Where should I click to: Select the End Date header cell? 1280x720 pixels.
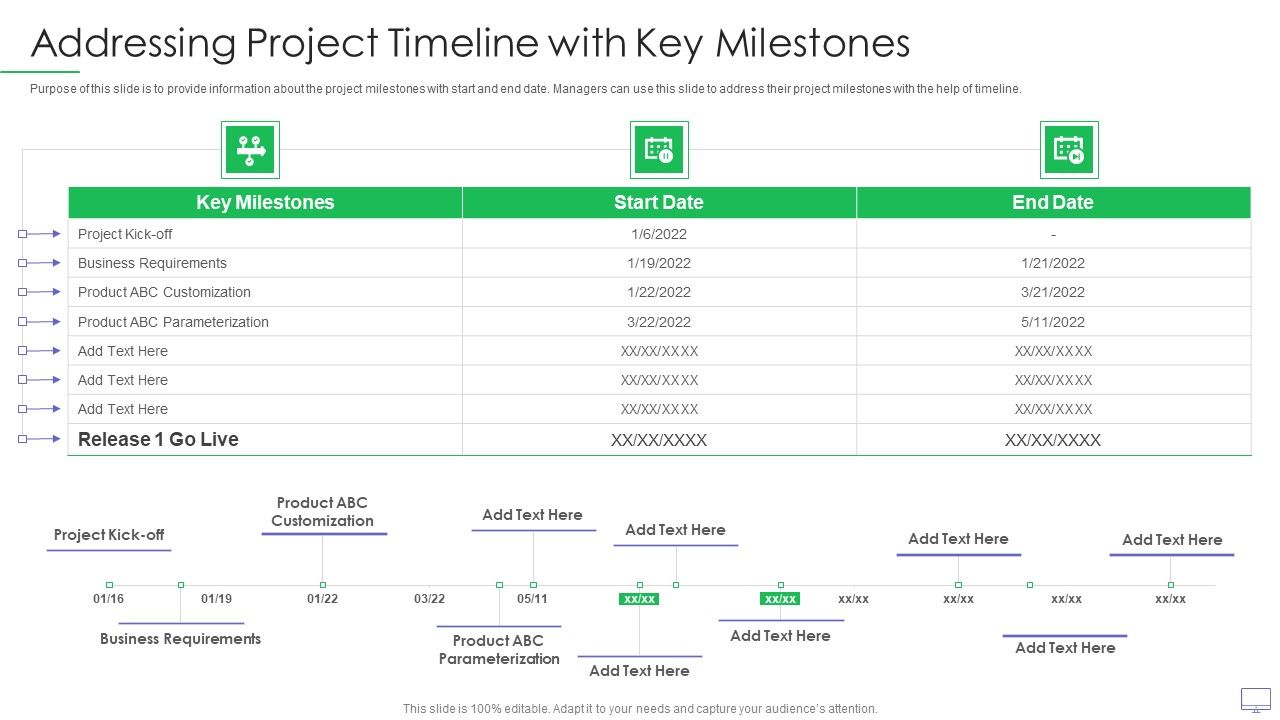pos(1053,202)
